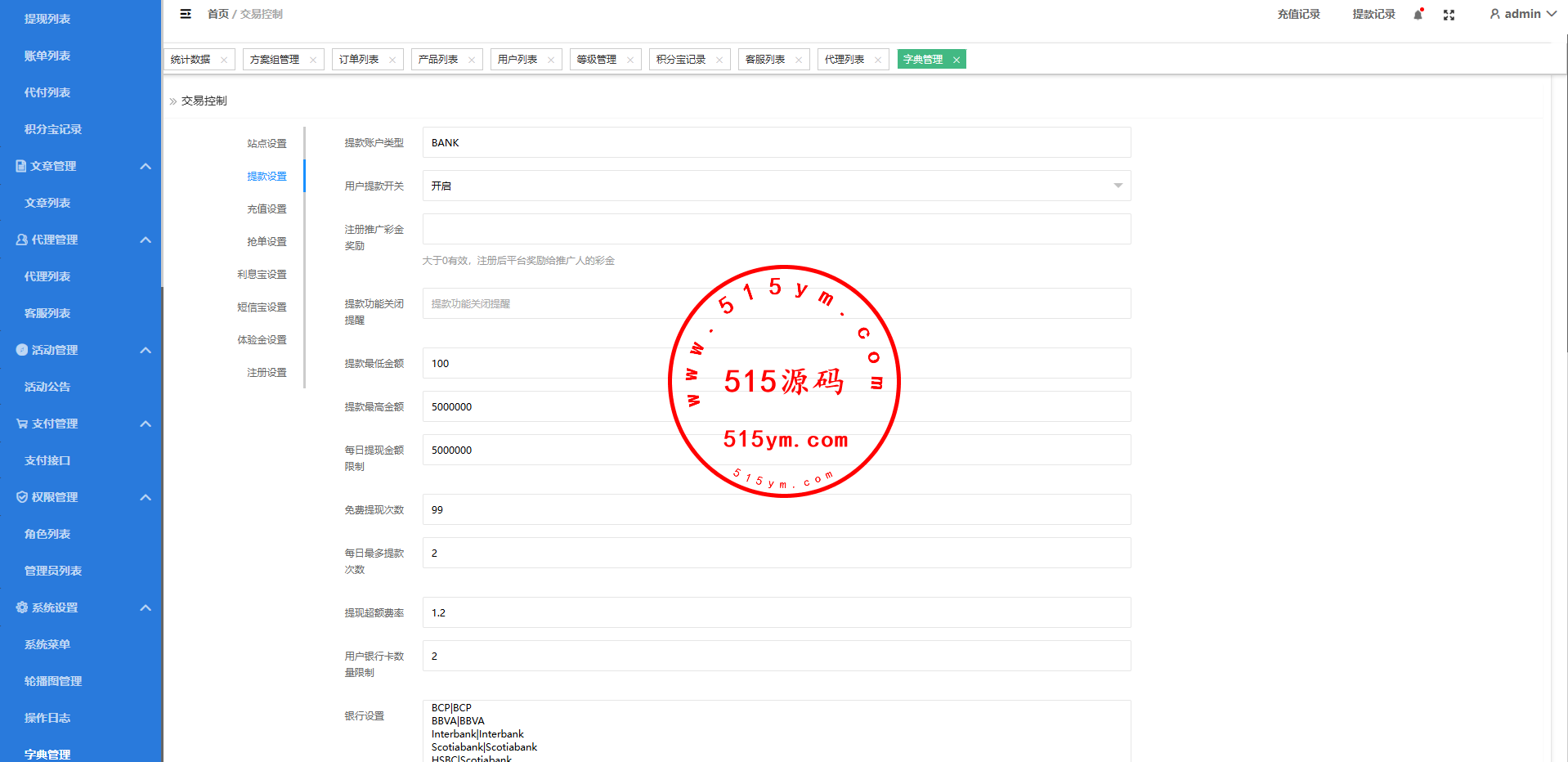The image size is (1568, 762).
Task: Open 提款记录 link in header
Action: click(1373, 14)
